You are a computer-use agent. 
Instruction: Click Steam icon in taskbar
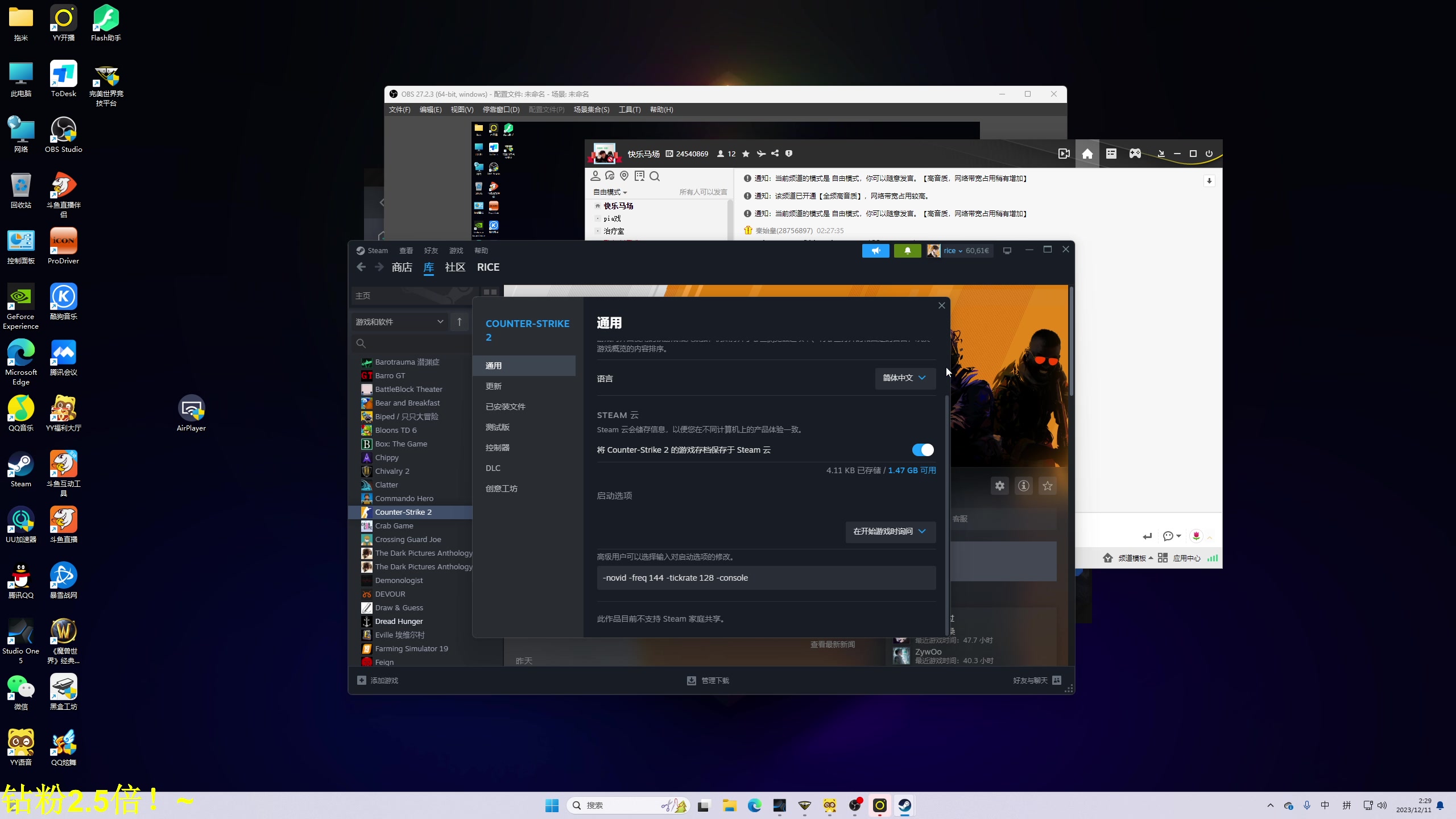point(904,805)
